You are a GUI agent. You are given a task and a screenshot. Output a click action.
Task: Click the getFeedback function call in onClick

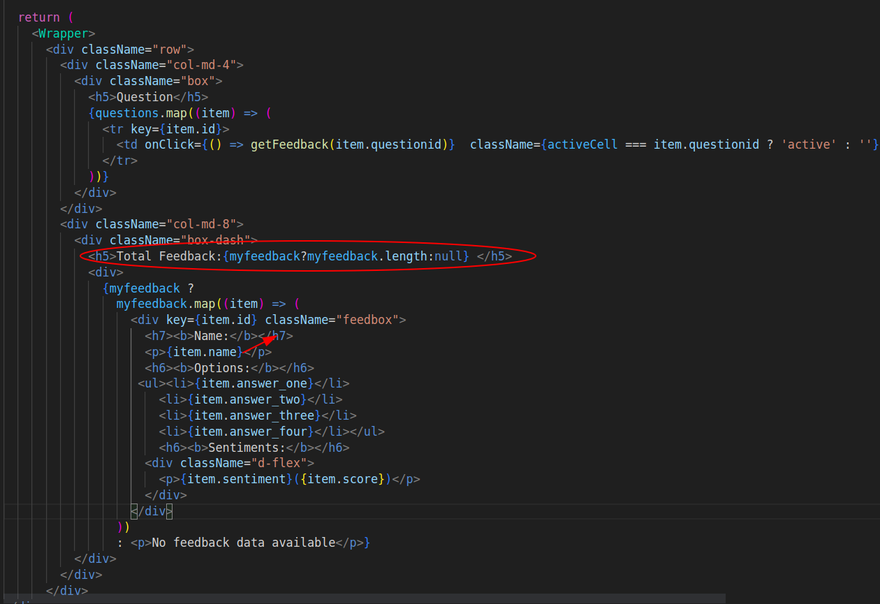(x=289, y=145)
